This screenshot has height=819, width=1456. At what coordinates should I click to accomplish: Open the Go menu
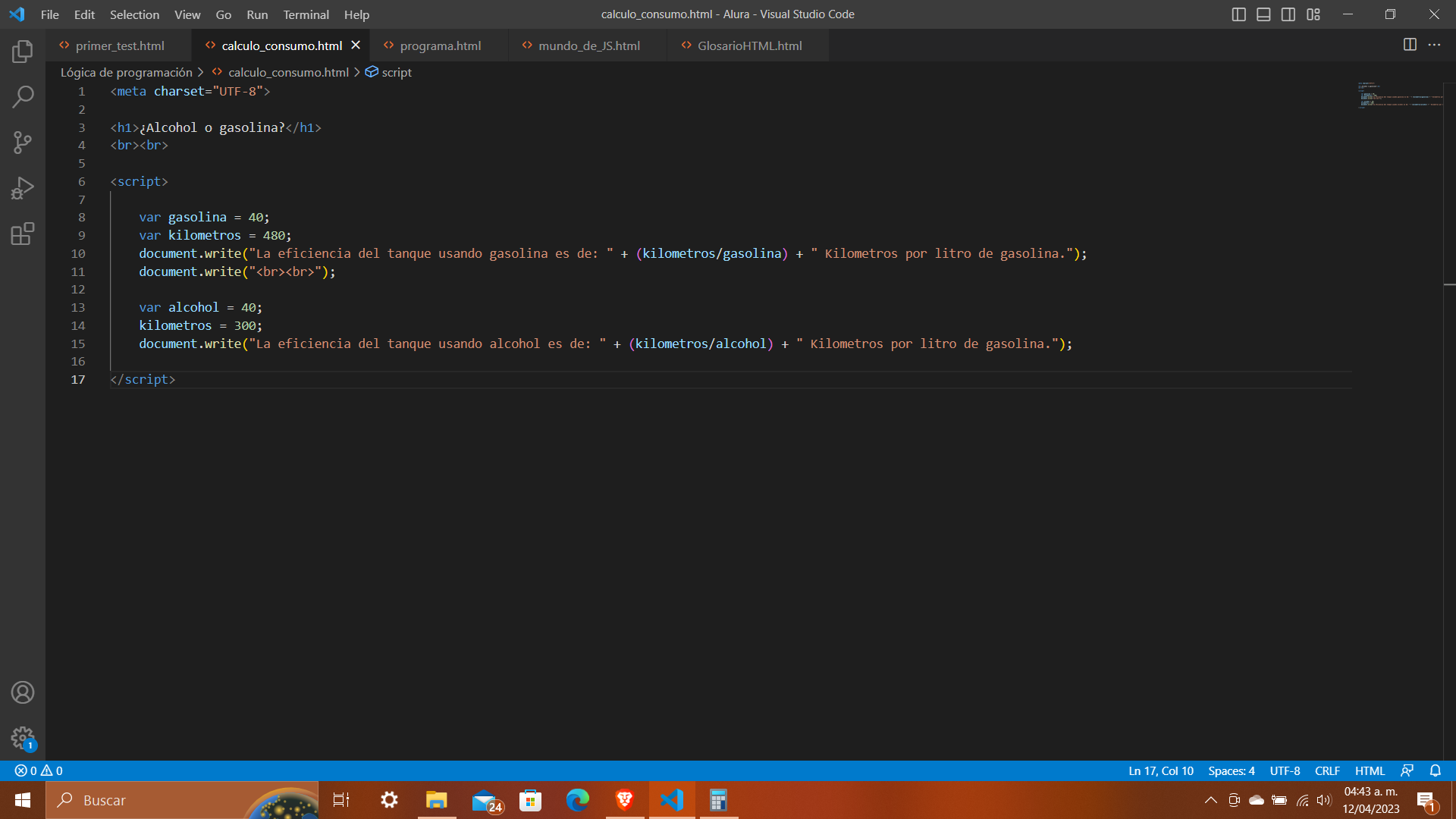(223, 14)
